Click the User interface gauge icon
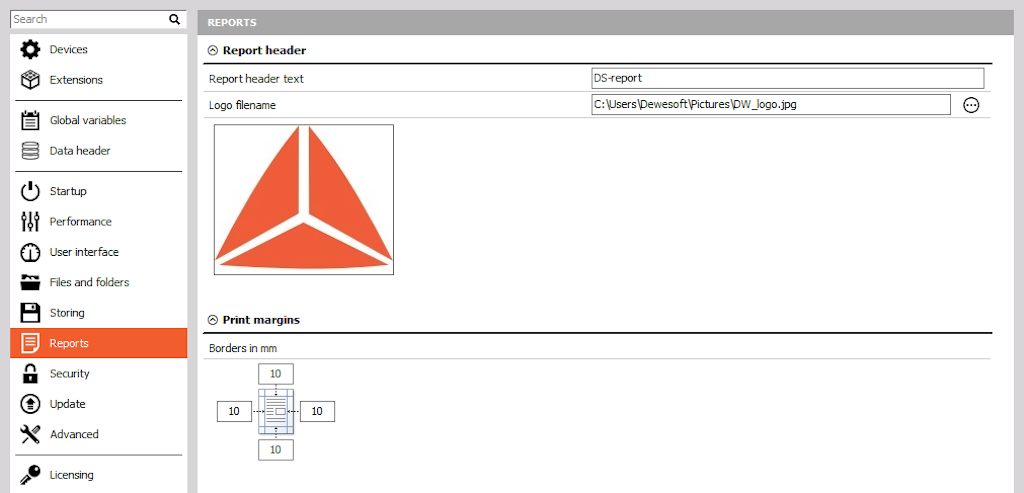Screen dimensions: 1024x493 [30, 252]
